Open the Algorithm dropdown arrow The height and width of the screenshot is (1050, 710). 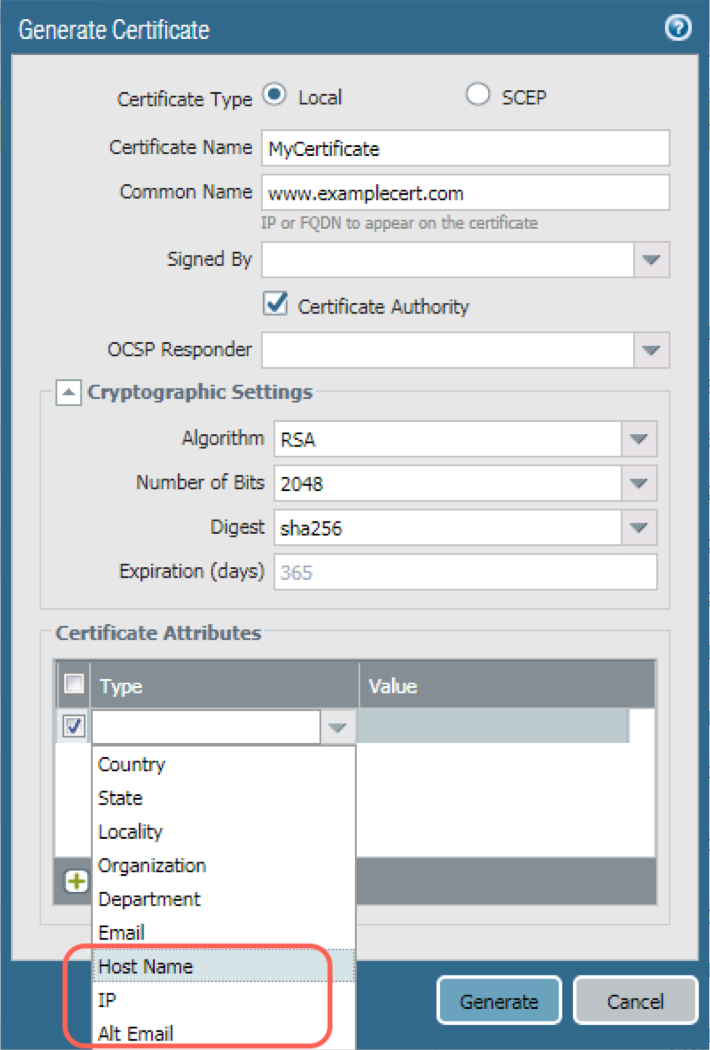pyautogui.click(x=638, y=439)
